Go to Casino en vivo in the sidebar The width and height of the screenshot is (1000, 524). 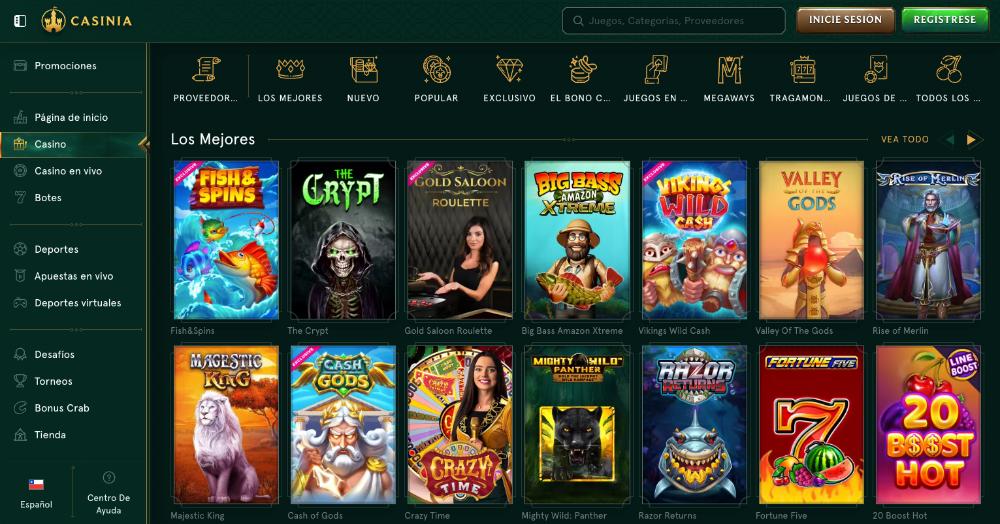(68, 171)
